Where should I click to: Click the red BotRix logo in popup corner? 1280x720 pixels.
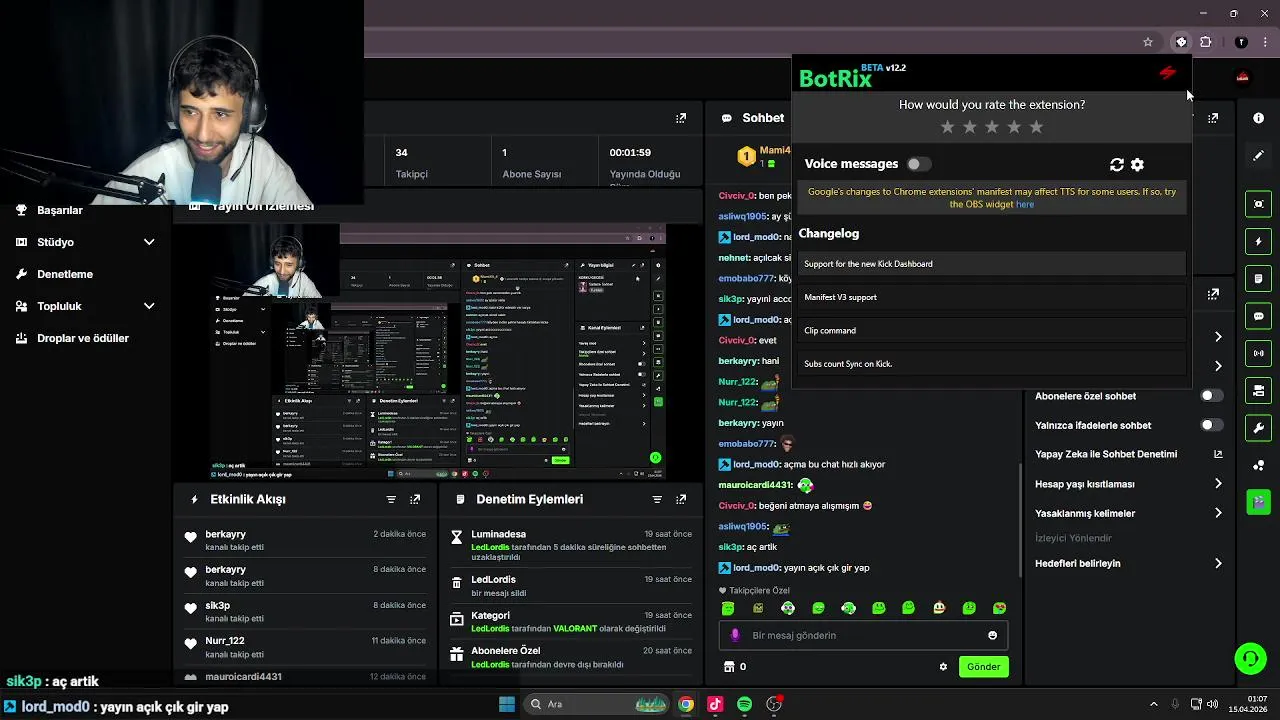pos(1167,72)
